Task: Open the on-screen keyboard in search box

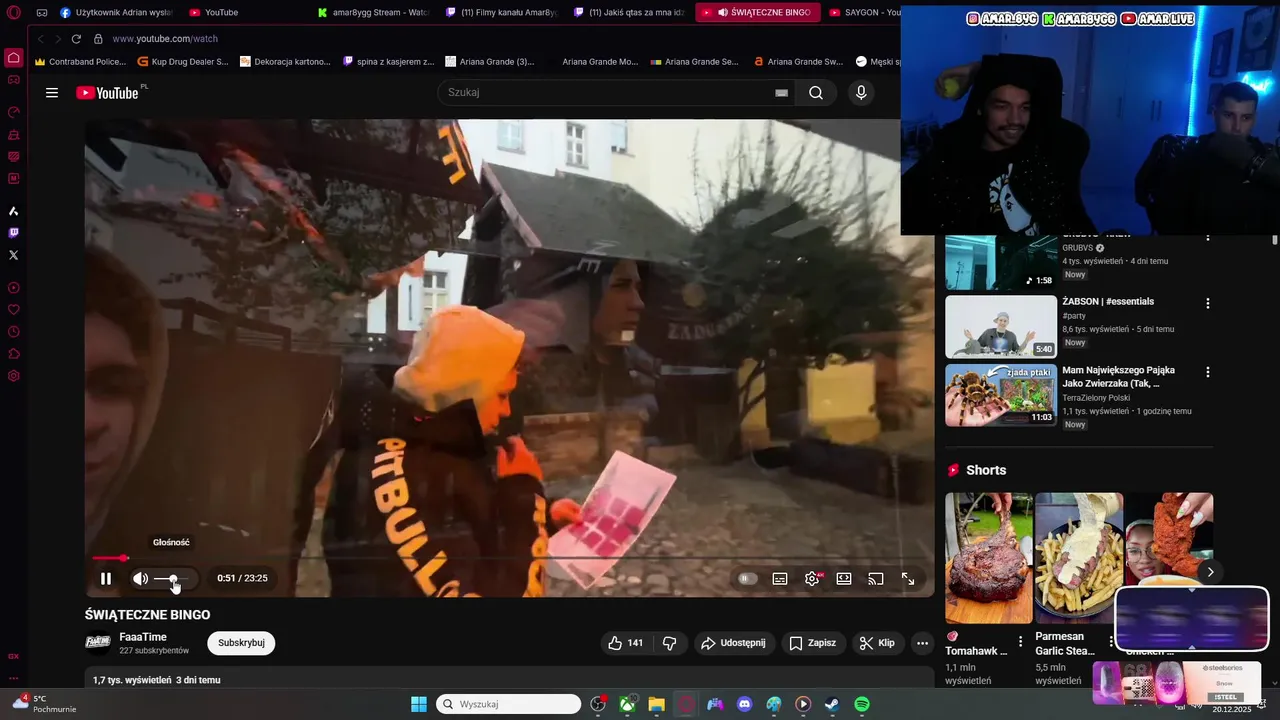Action: [782, 93]
